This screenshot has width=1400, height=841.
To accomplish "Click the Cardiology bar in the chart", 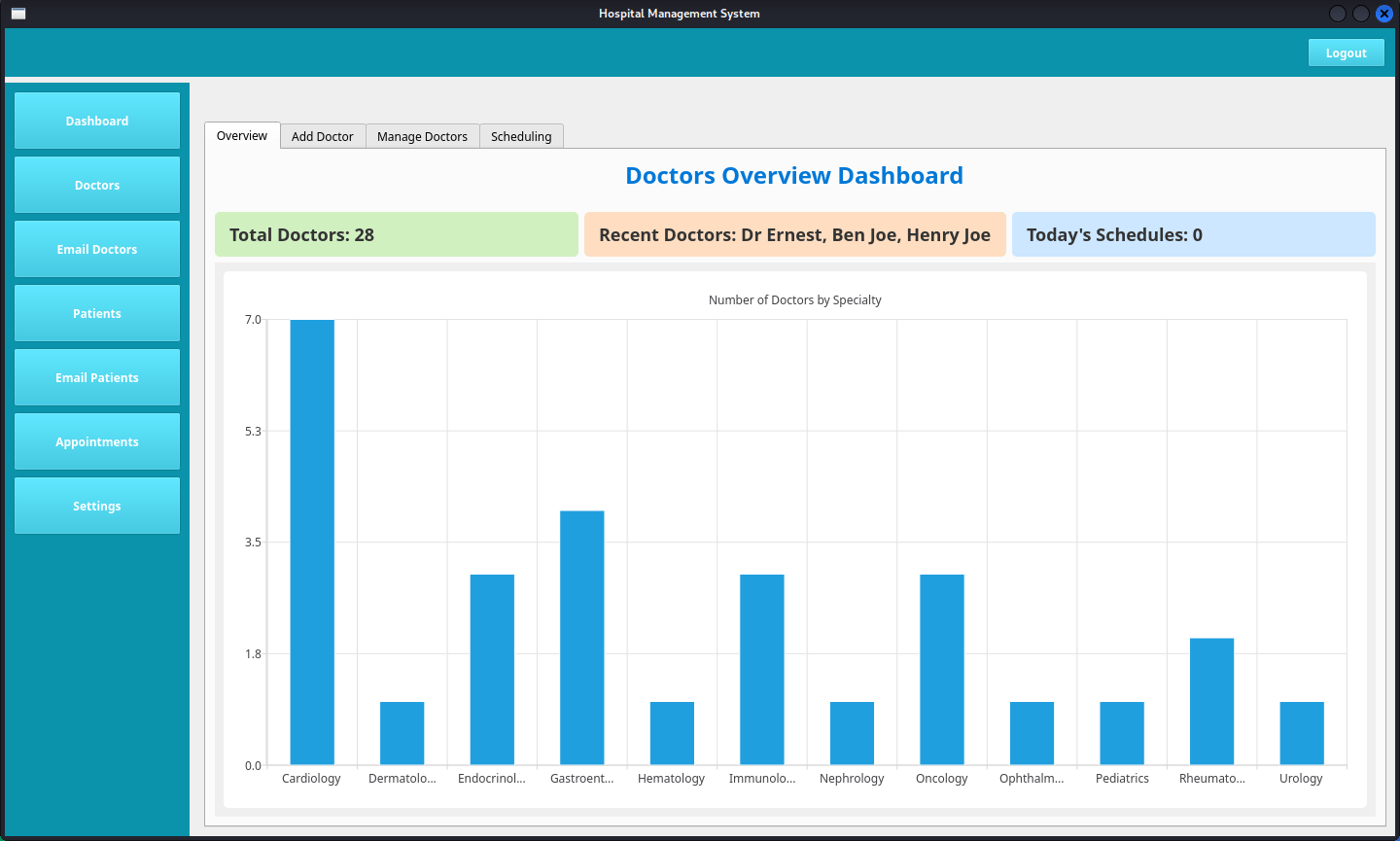I will [312, 542].
